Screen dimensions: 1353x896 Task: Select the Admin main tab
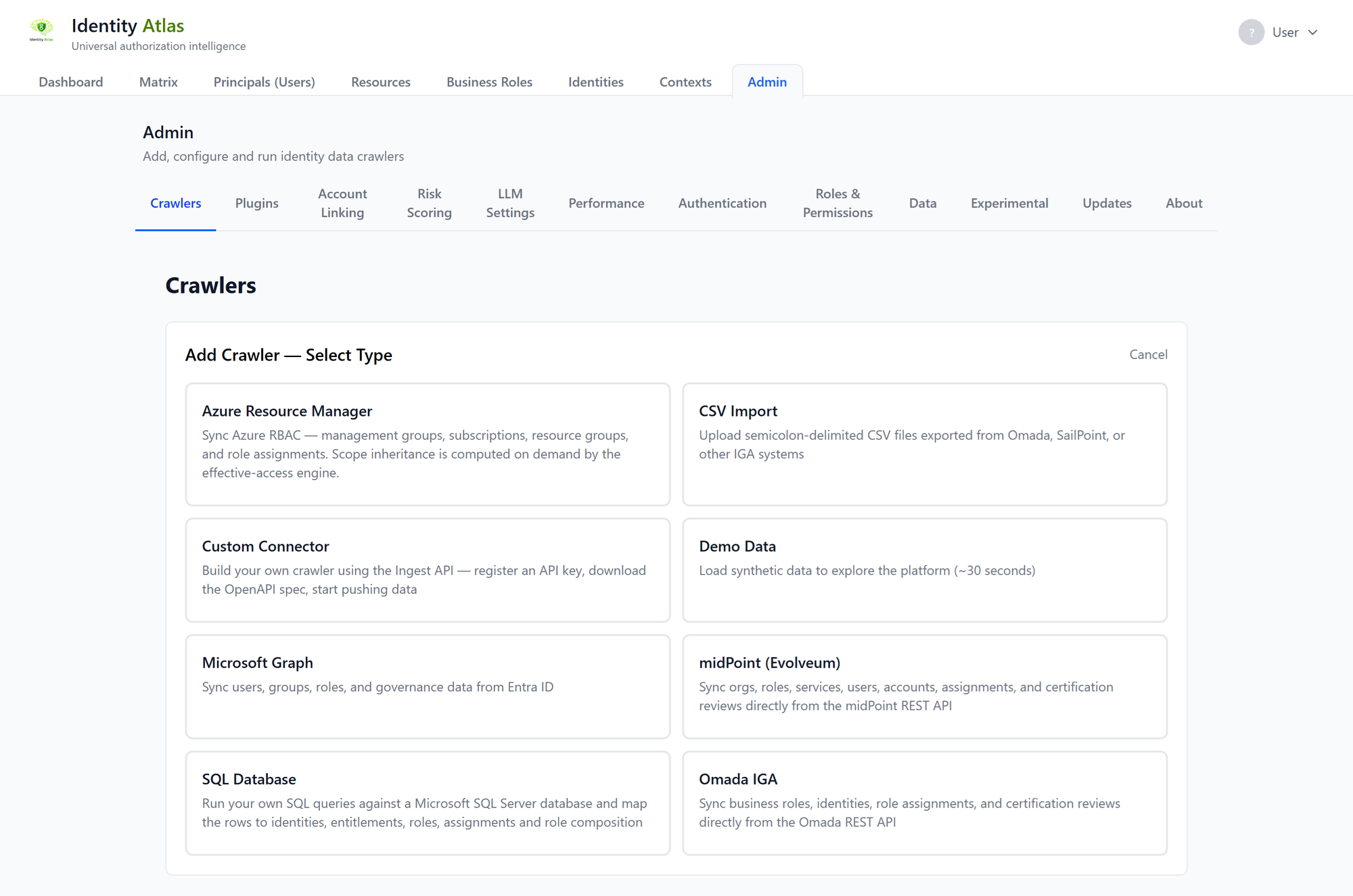pyautogui.click(x=767, y=82)
